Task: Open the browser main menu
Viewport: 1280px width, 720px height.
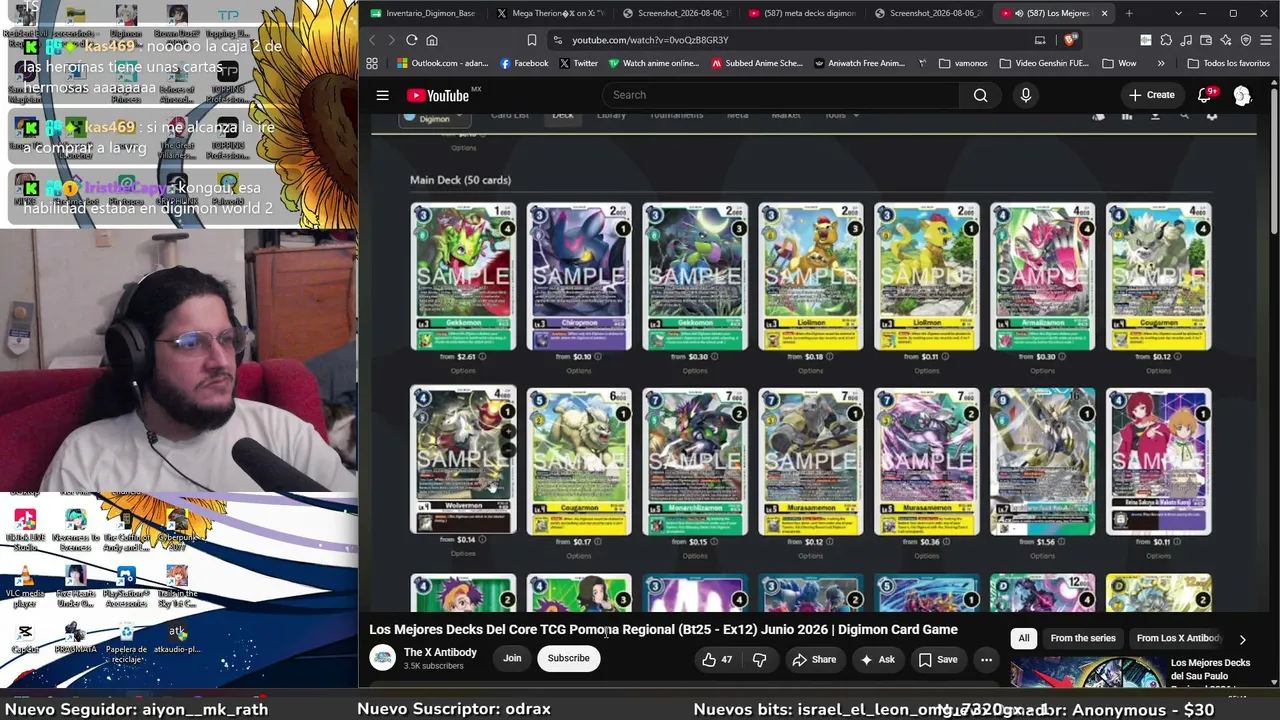Action: pos(1265,40)
